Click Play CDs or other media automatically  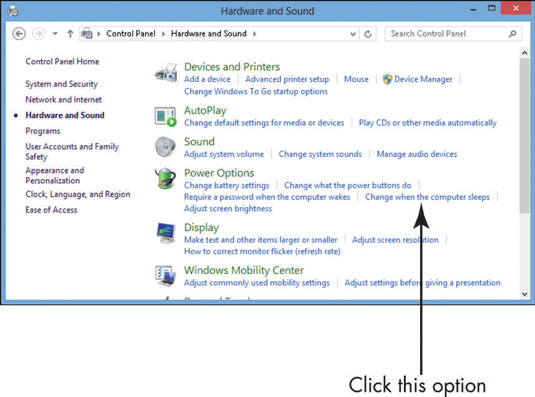(428, 123)
